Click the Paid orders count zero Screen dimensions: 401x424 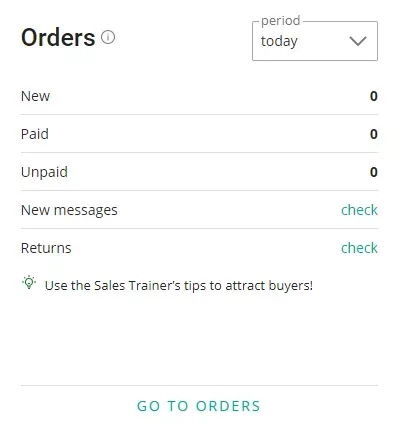click(x=374, y=134)
